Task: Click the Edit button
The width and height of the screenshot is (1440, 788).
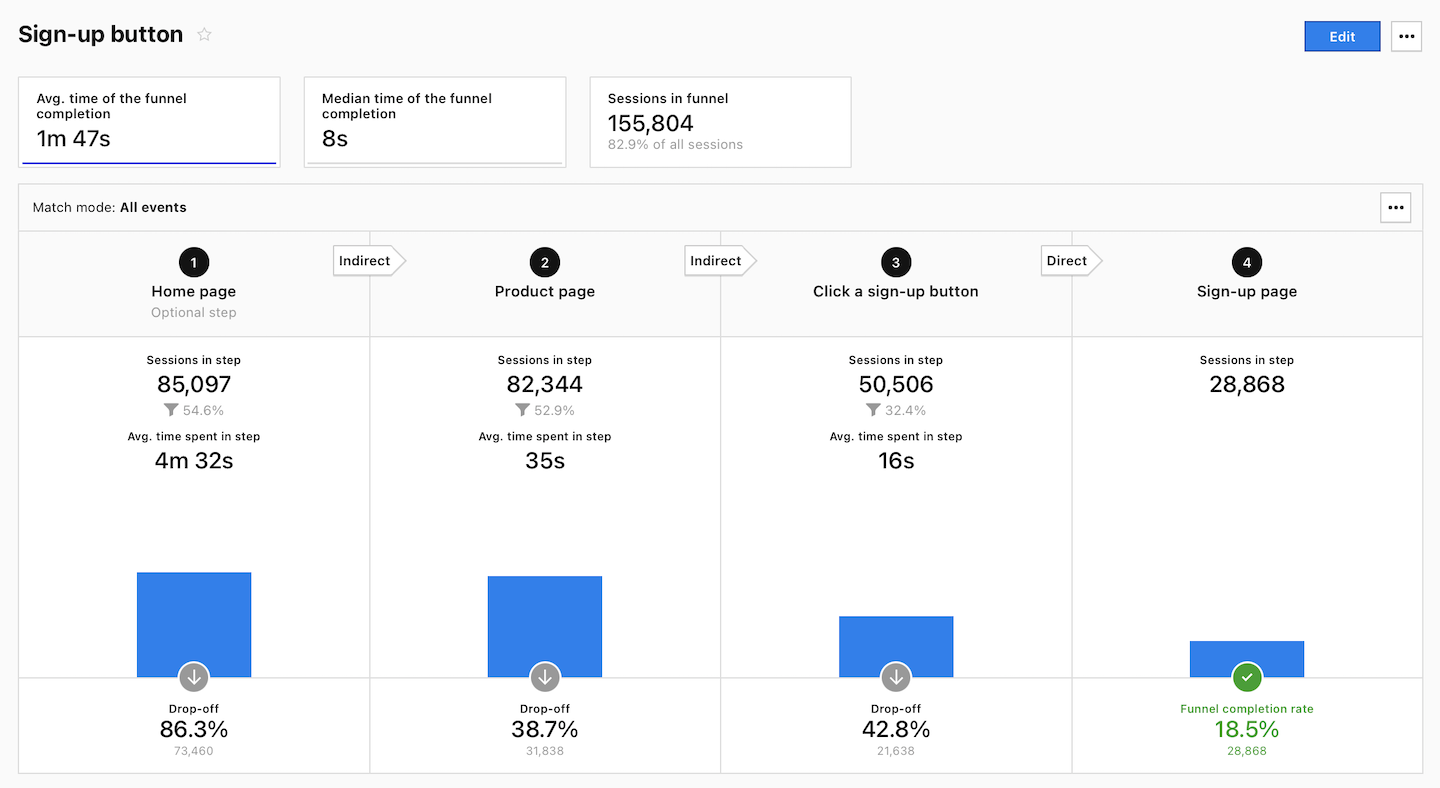Action: coord(1342,36)
